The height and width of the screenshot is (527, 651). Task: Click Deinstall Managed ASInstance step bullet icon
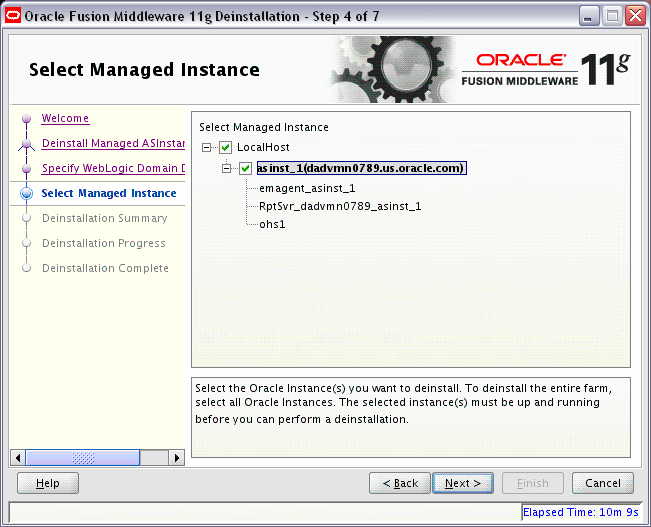pyautogui.click(x=27, y=144)
